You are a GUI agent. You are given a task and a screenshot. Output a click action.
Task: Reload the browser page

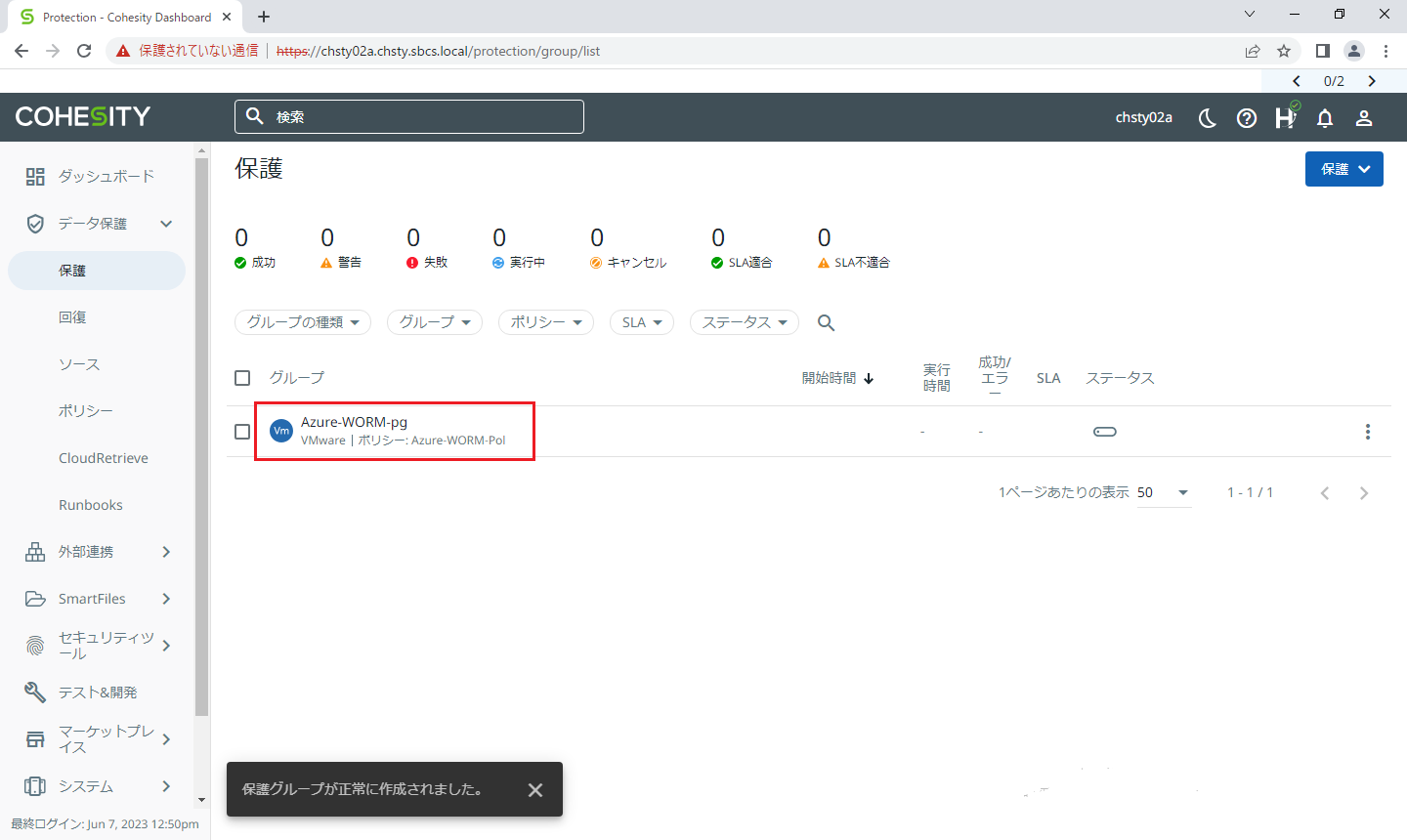coord(84,51)
